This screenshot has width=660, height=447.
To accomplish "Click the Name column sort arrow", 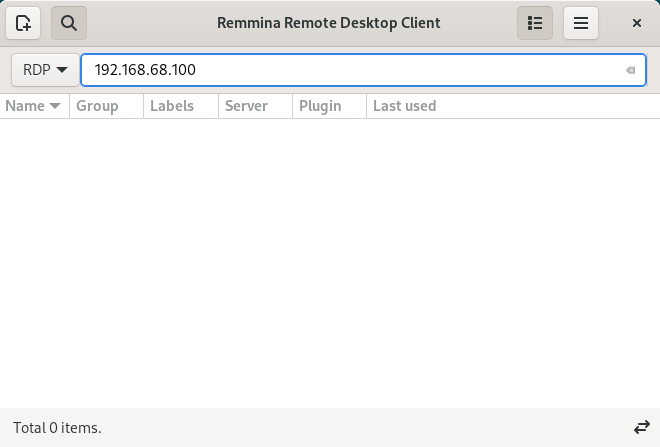I will [54, 106].
